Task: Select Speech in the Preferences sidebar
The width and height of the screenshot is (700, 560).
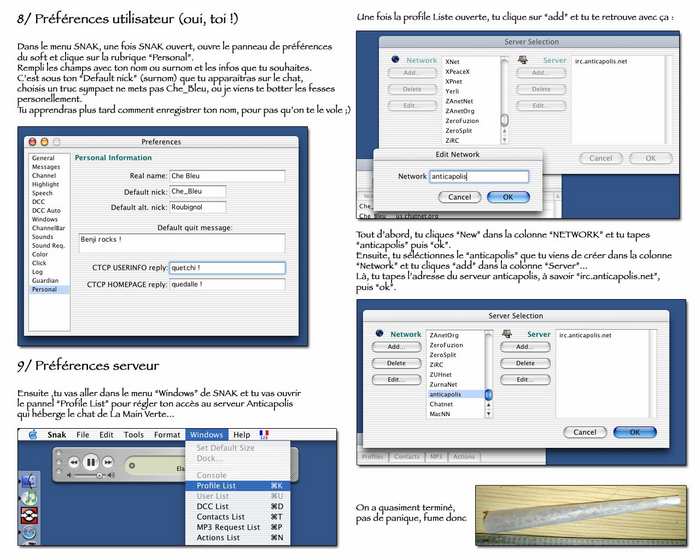Action: coord(42,193)
